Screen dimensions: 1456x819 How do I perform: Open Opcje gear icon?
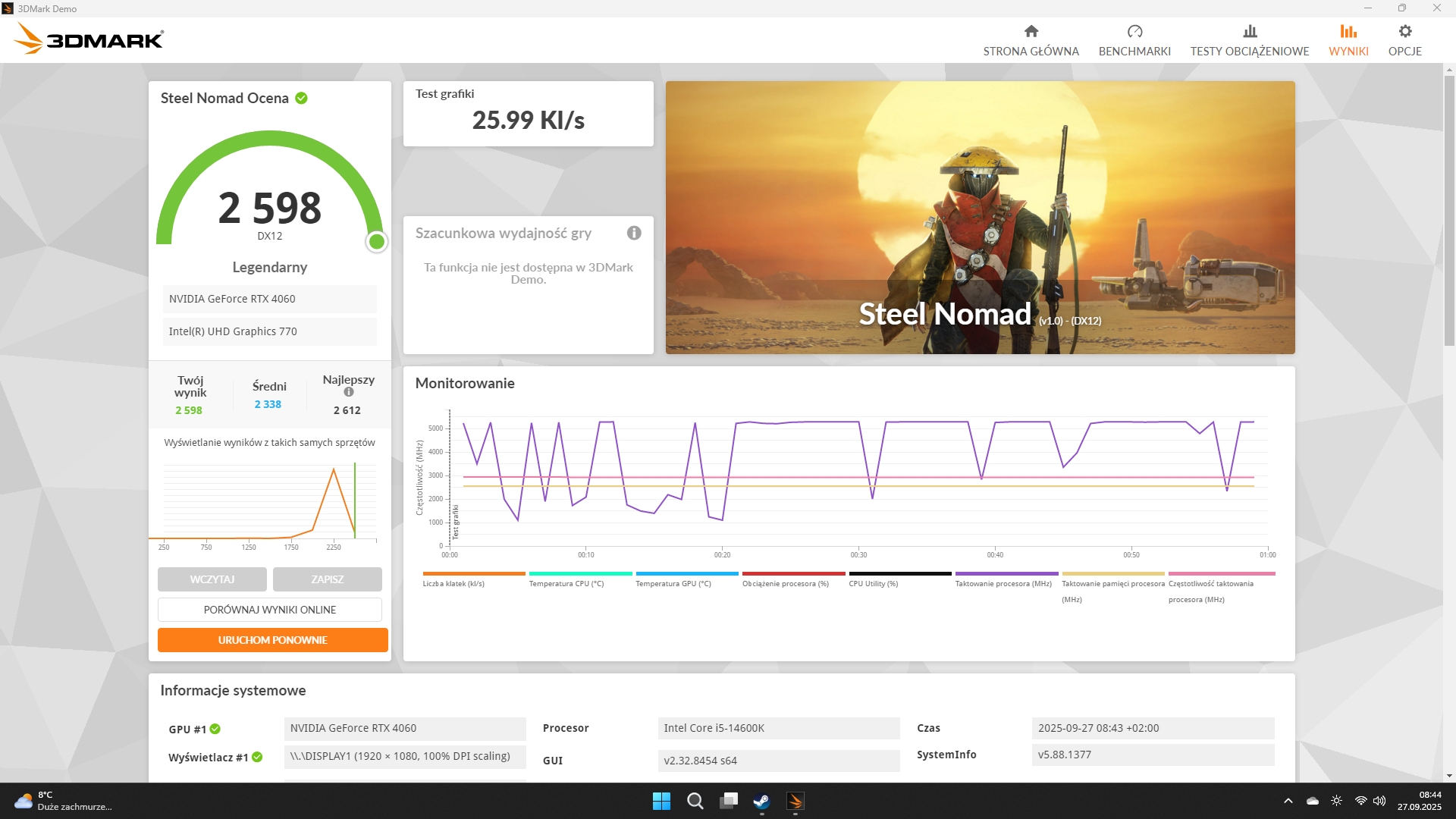tap(1404, 32)
